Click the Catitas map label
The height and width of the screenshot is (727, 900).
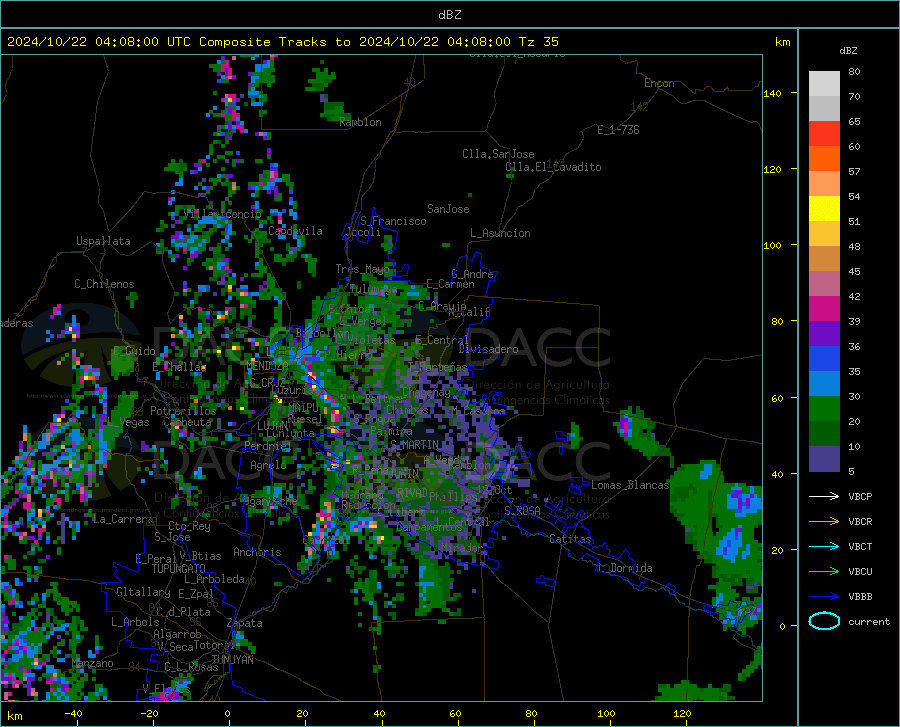point(570,539)
